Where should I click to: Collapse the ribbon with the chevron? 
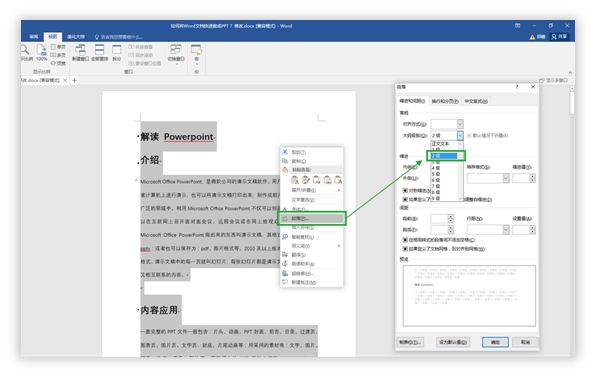[x=570, y=72]
